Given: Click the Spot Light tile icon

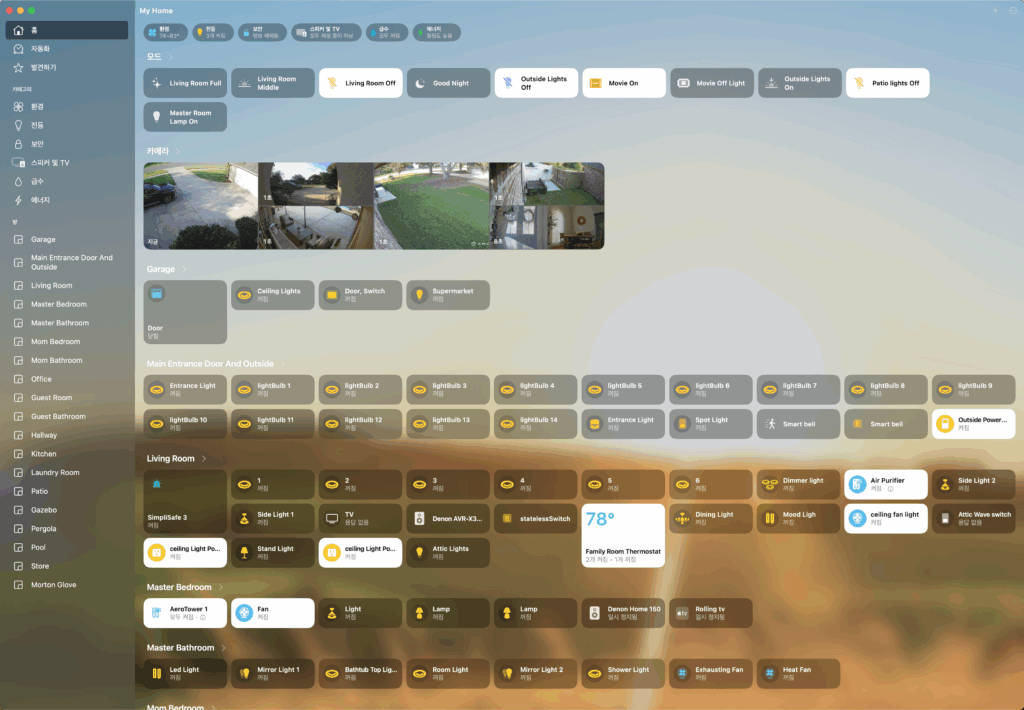Looking at the screenshot, I should (682, 424).
